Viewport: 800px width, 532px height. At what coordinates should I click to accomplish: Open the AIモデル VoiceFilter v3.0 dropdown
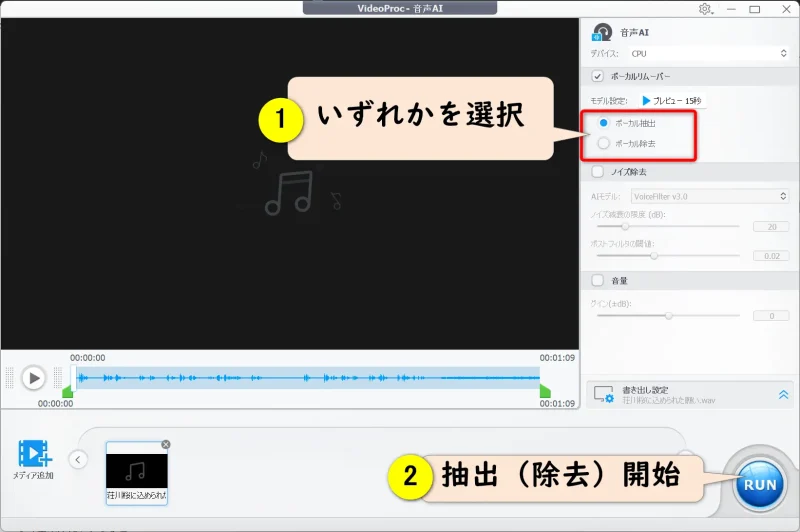(x=710, y=196)
